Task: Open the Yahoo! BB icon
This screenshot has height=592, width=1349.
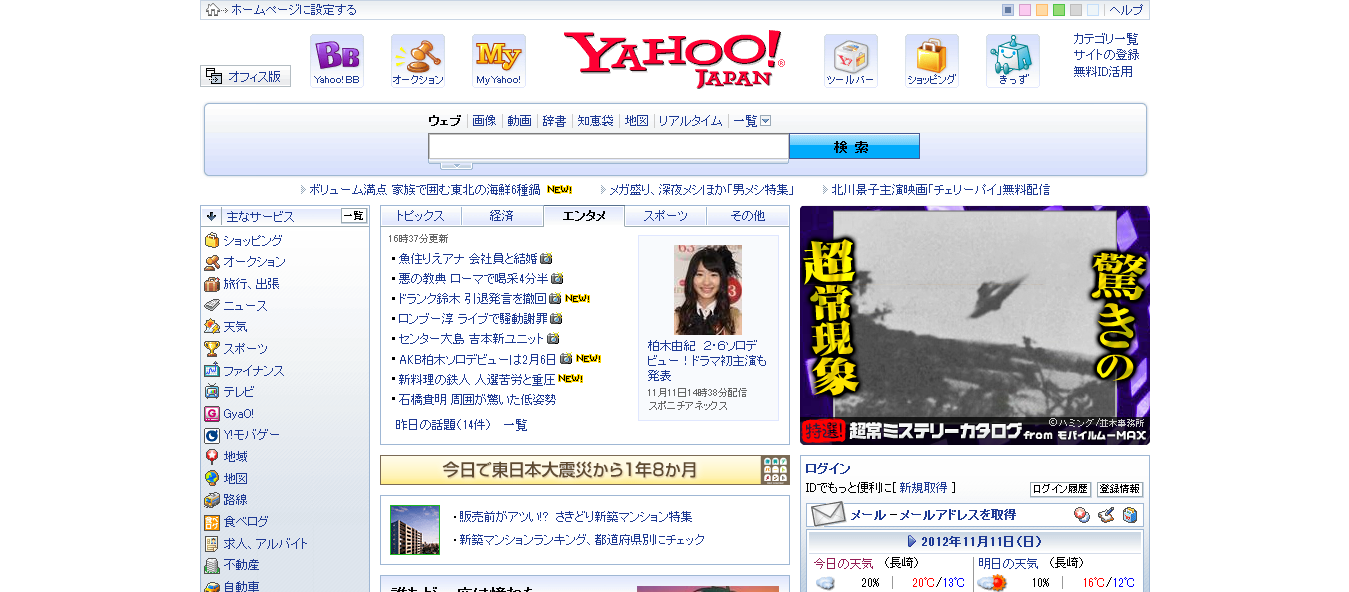Action: click(337, 61)
